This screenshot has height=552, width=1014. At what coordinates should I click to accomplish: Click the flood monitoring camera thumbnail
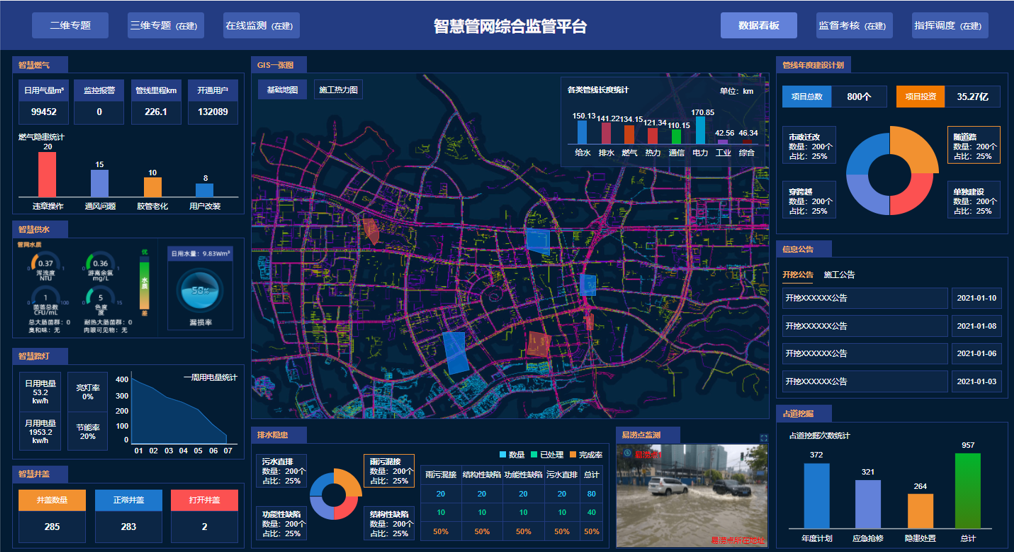[690, 495]
